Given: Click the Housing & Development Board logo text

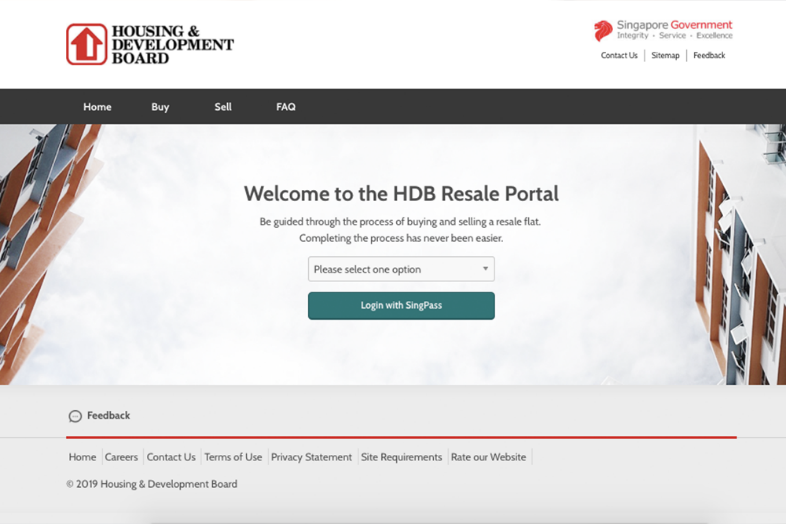Looking at the screenshot, I should pos(172,45).
